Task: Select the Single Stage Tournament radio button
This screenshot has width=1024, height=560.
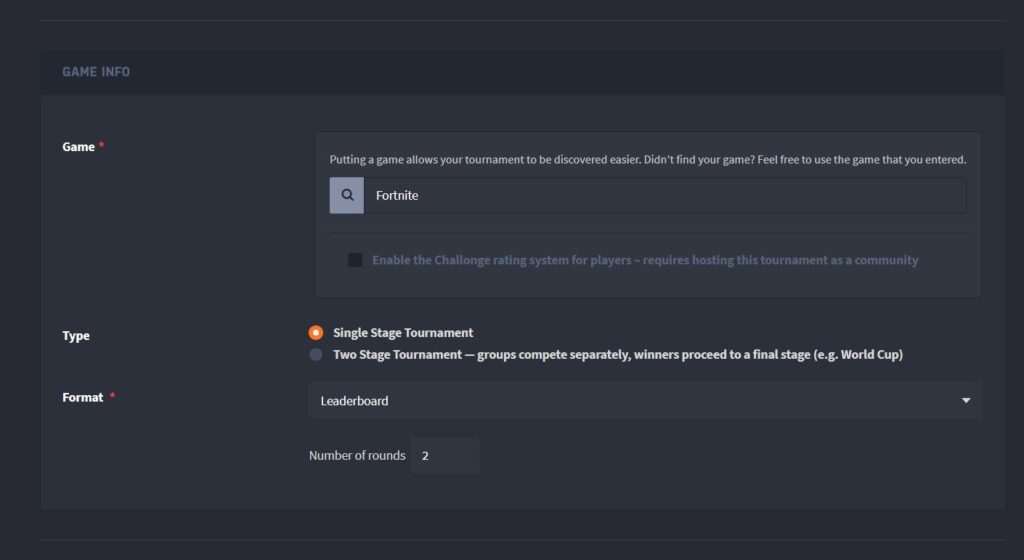Action: click(316, 333)
